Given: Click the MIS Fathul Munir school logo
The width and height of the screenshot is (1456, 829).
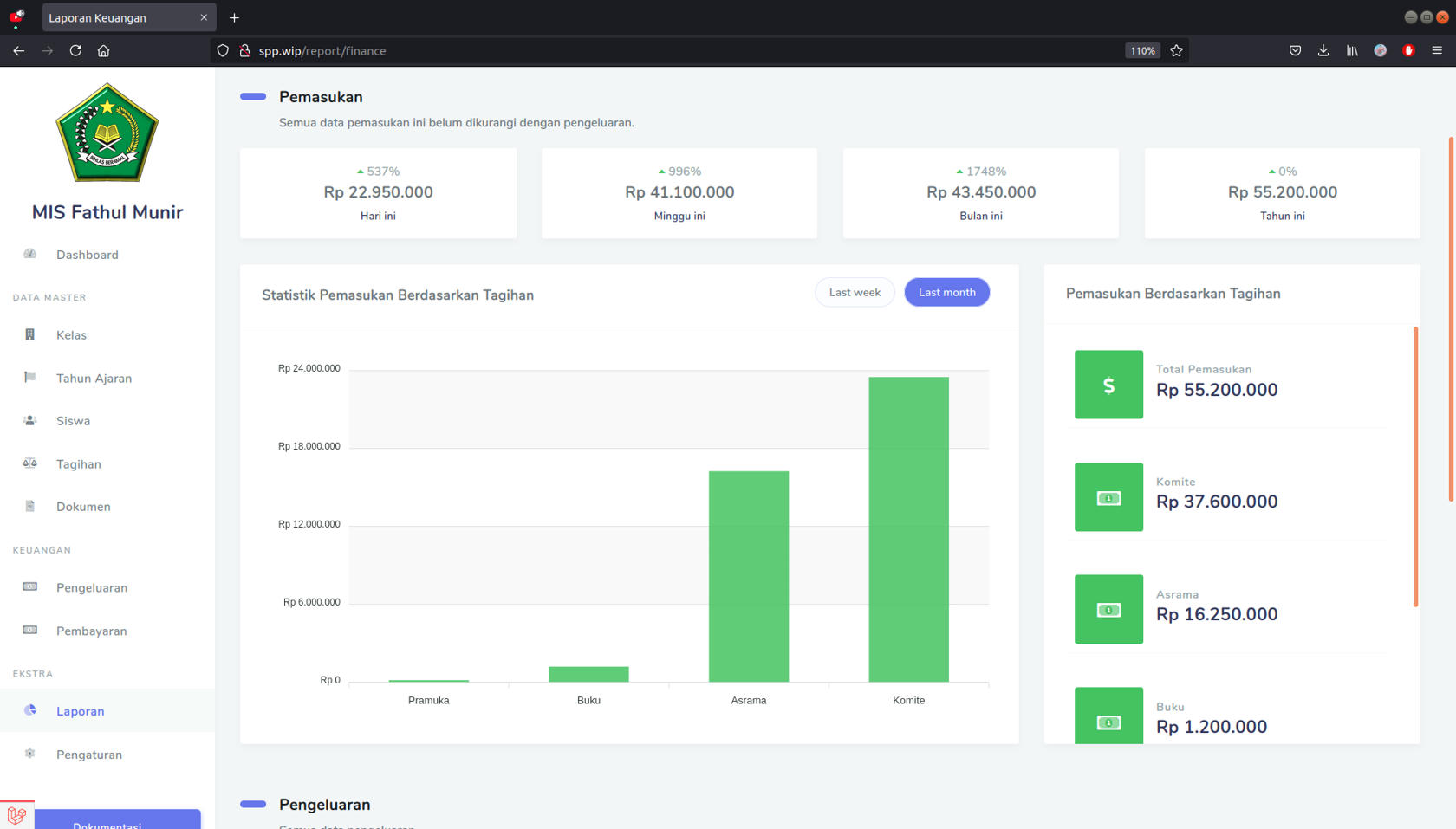Looking at the screenshot, I should point(107,133).
